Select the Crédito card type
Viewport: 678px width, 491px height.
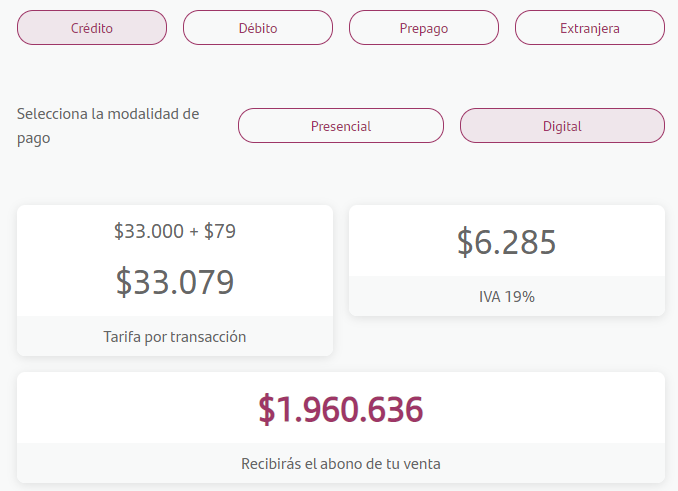(92, 28)
